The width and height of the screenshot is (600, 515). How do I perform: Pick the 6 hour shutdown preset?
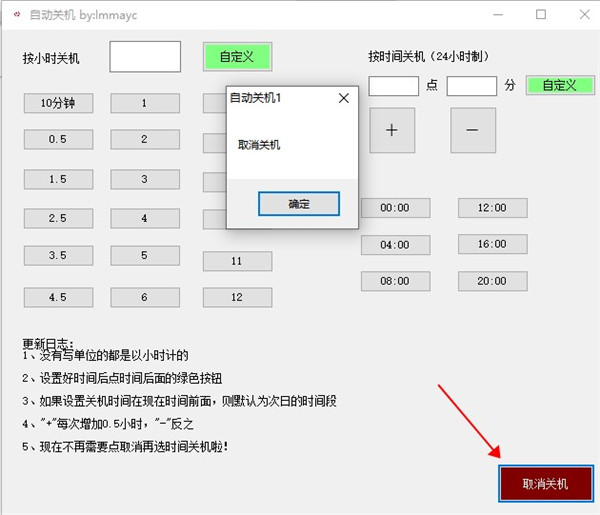pyautogui.click(x=145, y=297)
